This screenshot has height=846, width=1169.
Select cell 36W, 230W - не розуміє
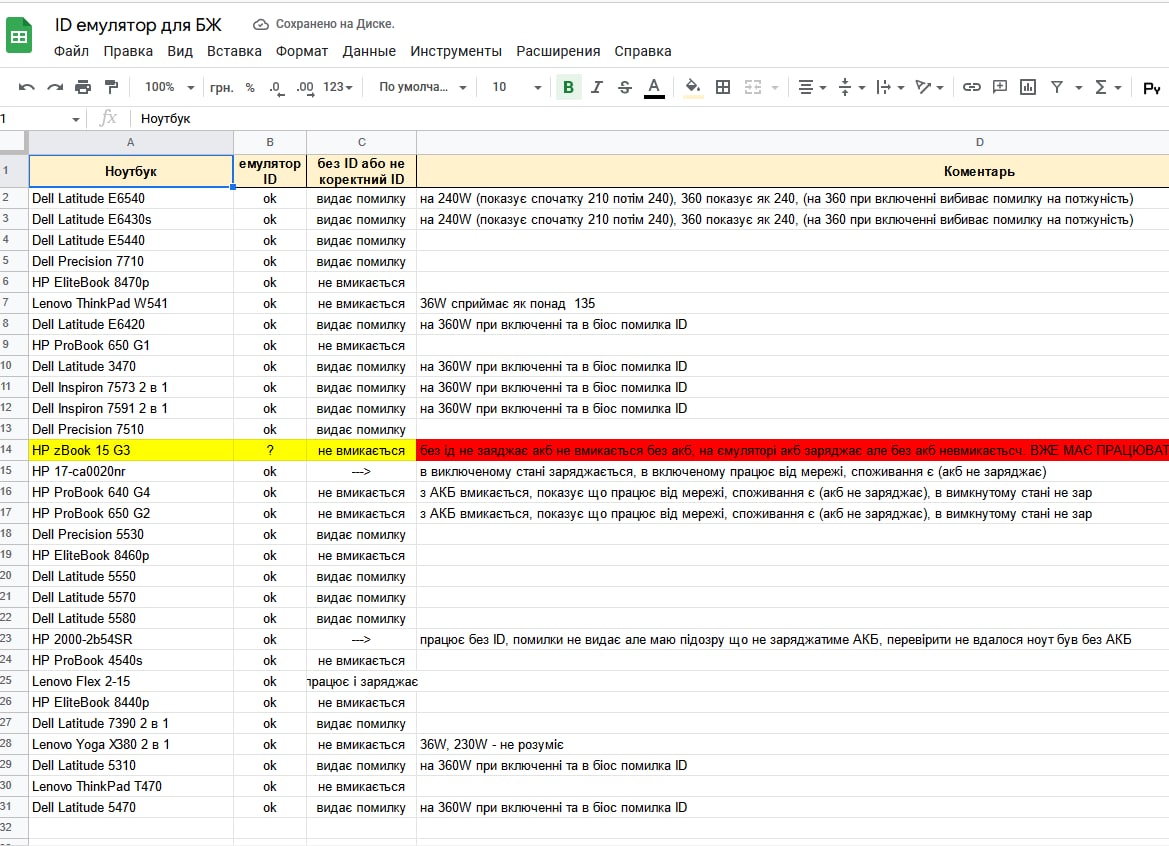[793, 744]
